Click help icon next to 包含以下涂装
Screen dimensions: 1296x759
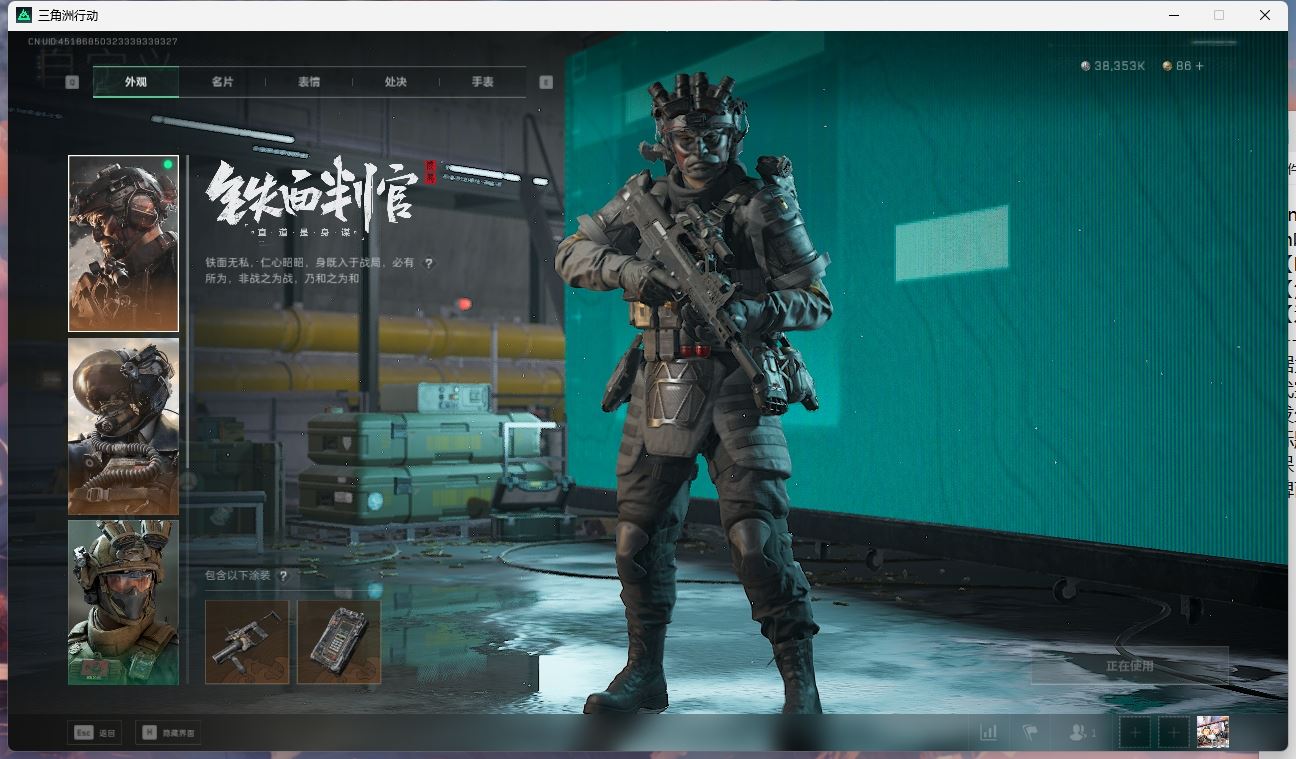[x=284, y=576]
